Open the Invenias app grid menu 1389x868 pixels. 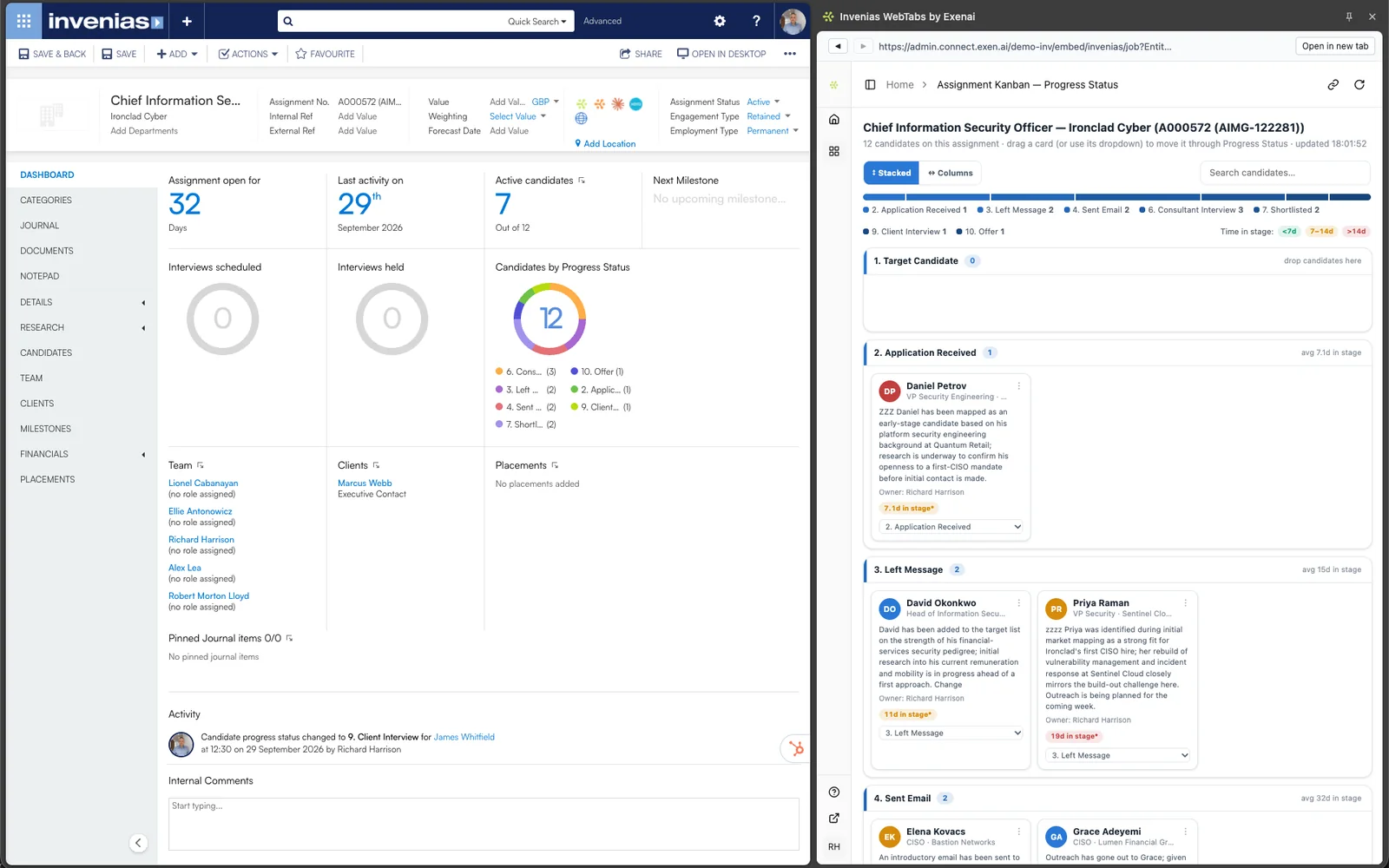(23, 21)
